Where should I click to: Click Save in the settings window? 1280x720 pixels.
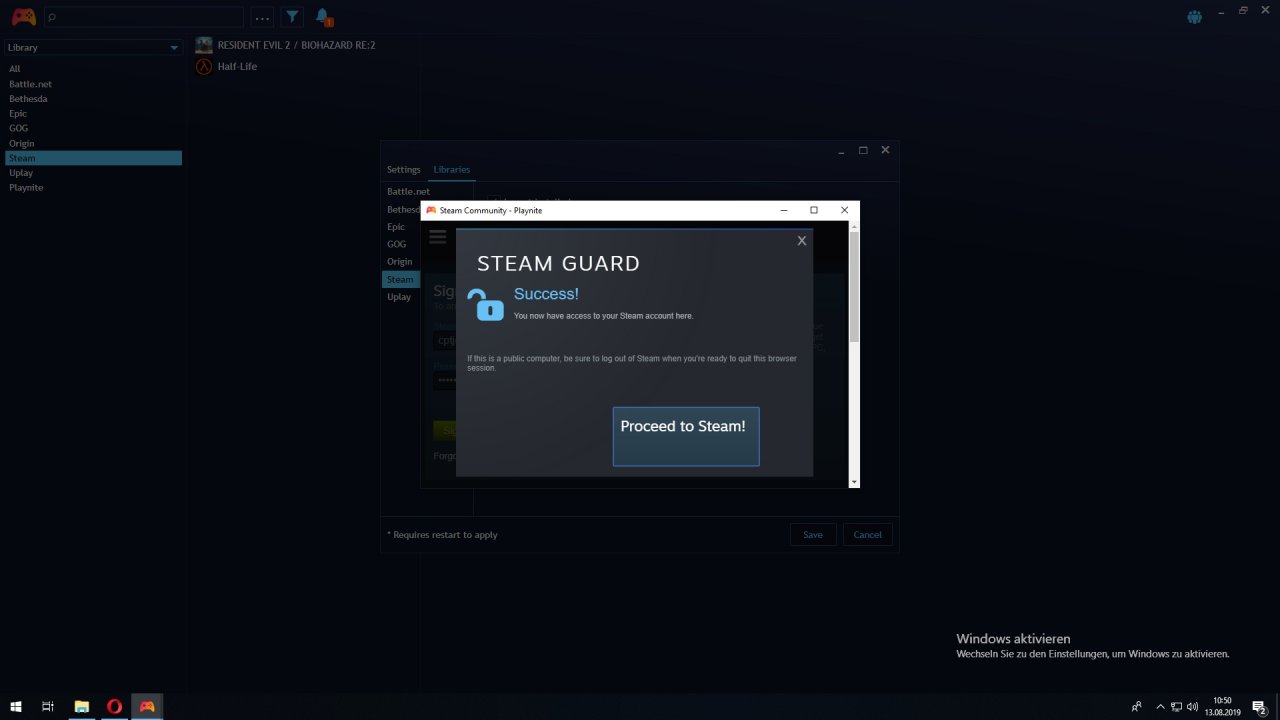813,535
